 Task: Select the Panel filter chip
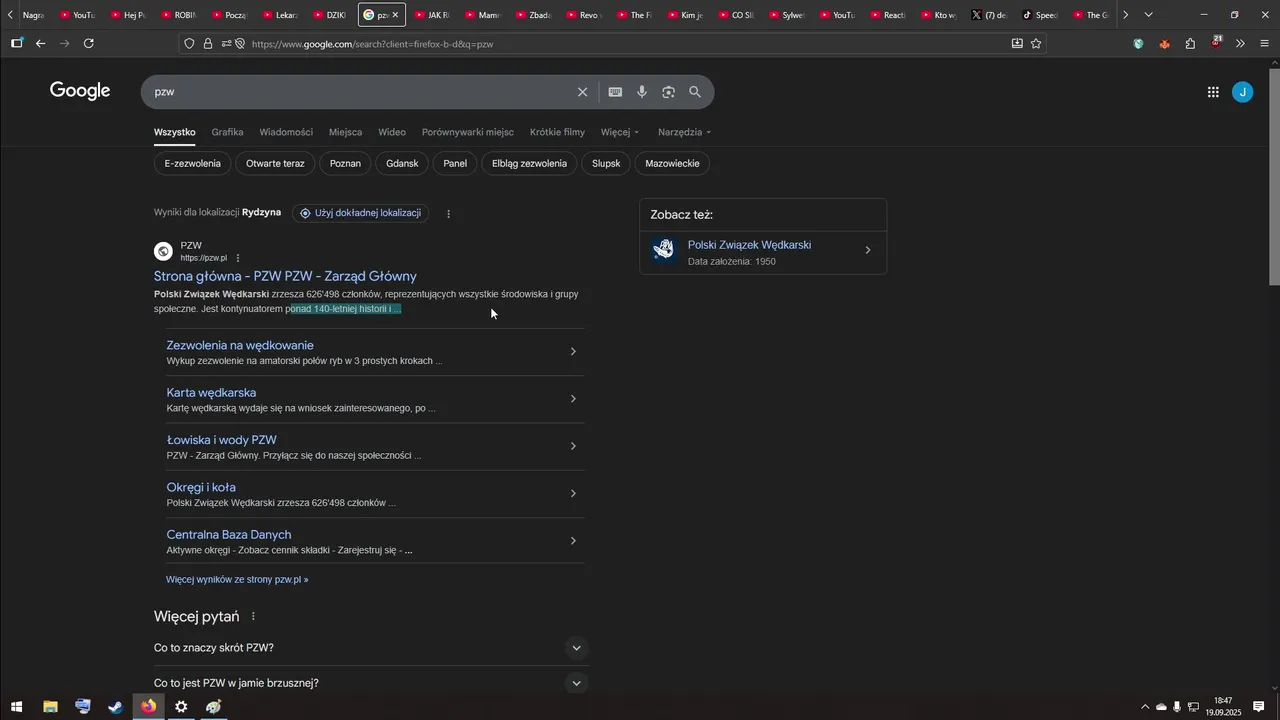455,164
